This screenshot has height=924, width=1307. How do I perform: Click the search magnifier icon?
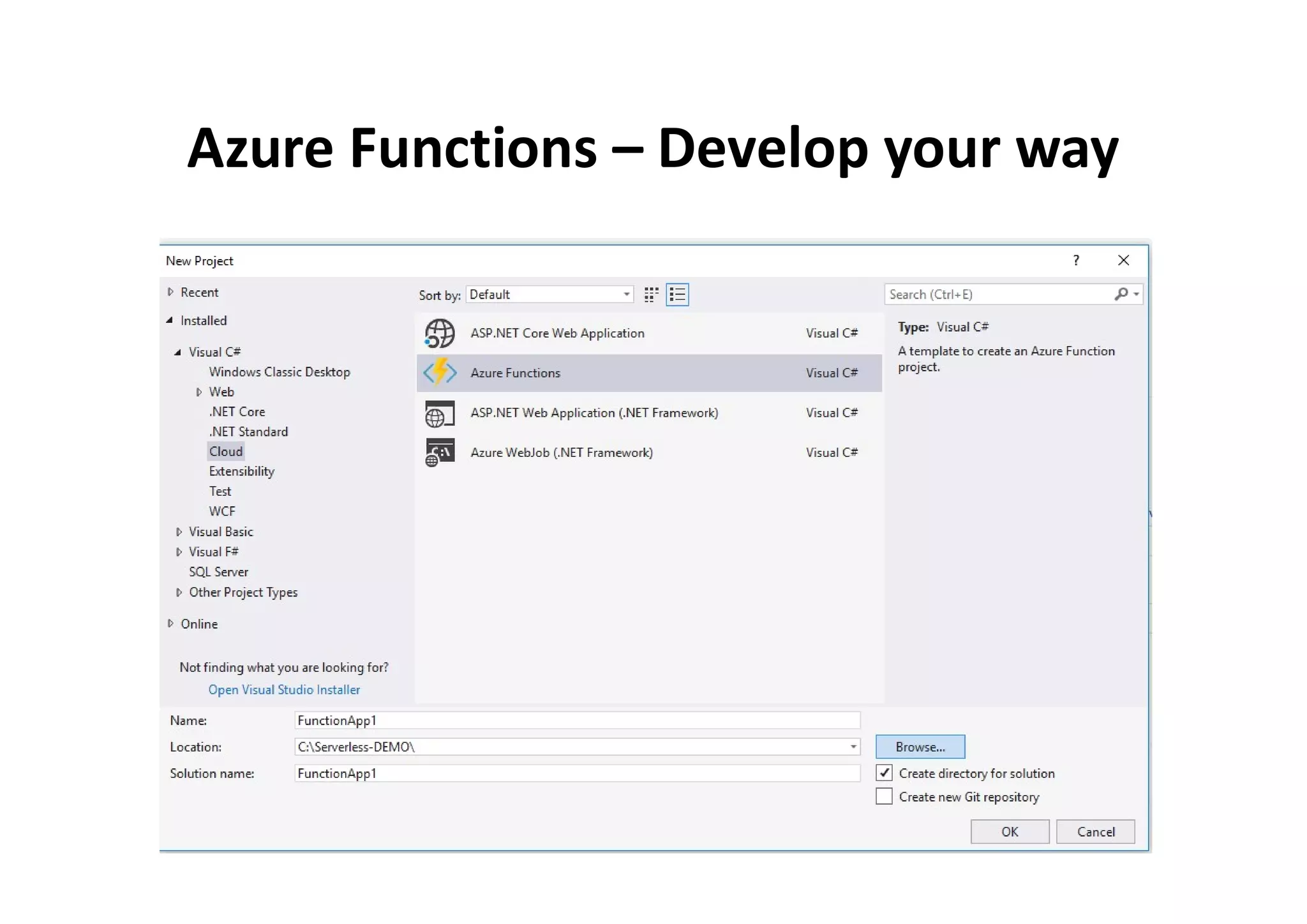[1121, 294]
